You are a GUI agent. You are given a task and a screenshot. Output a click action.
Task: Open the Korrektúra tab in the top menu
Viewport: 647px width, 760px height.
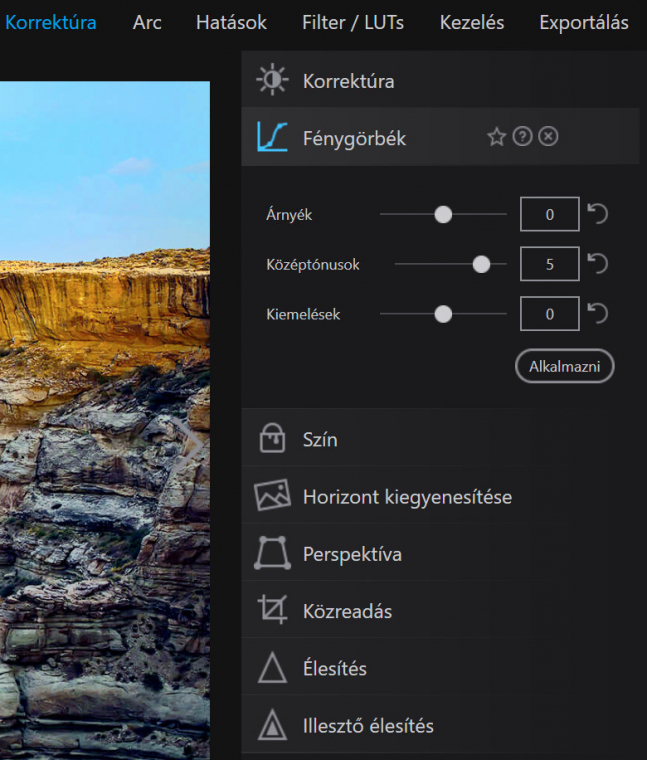tap(50, 23)
